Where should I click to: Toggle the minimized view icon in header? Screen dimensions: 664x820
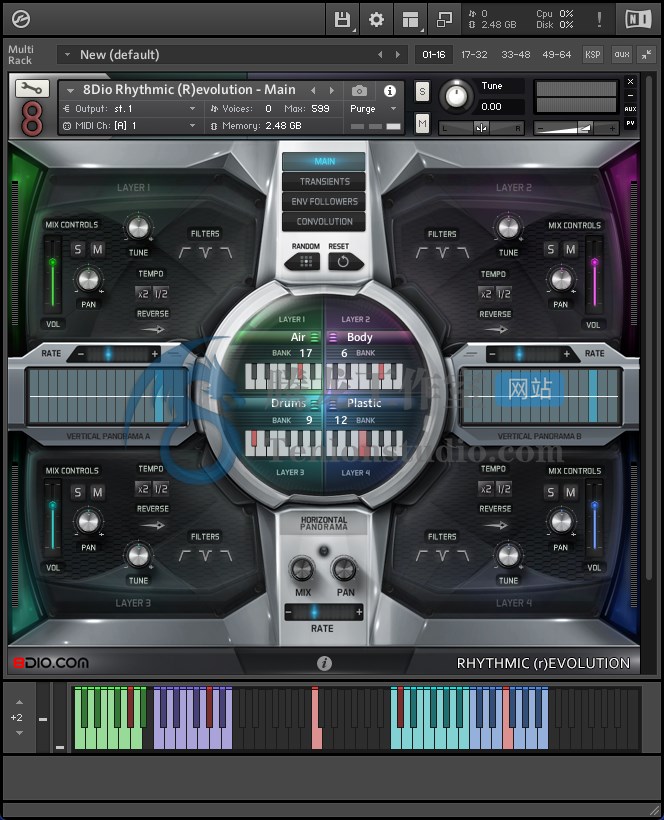coord(444,20)
